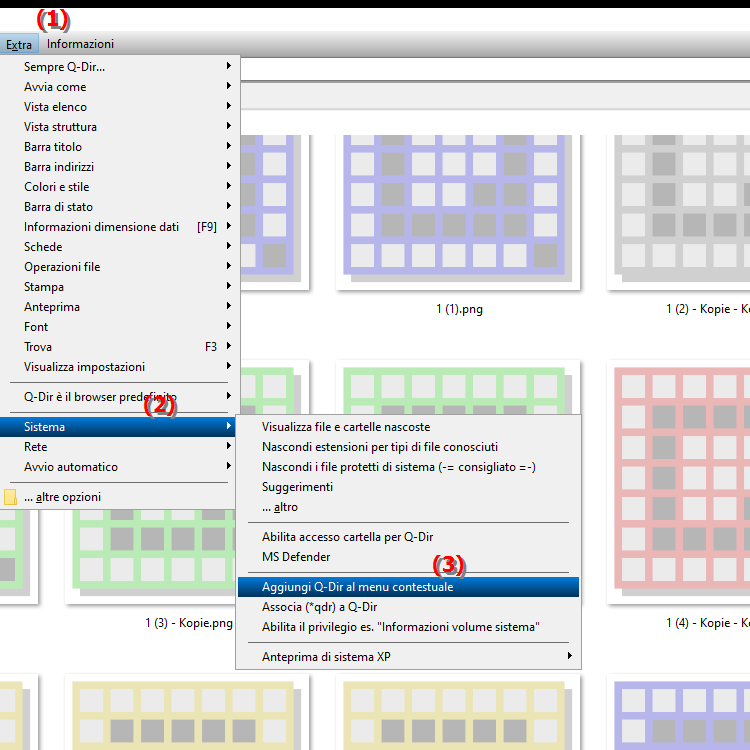The height and width of the screenshot is (750, 750).
Task: Expand the Barra di stato submenu
Action: (120, 207)
